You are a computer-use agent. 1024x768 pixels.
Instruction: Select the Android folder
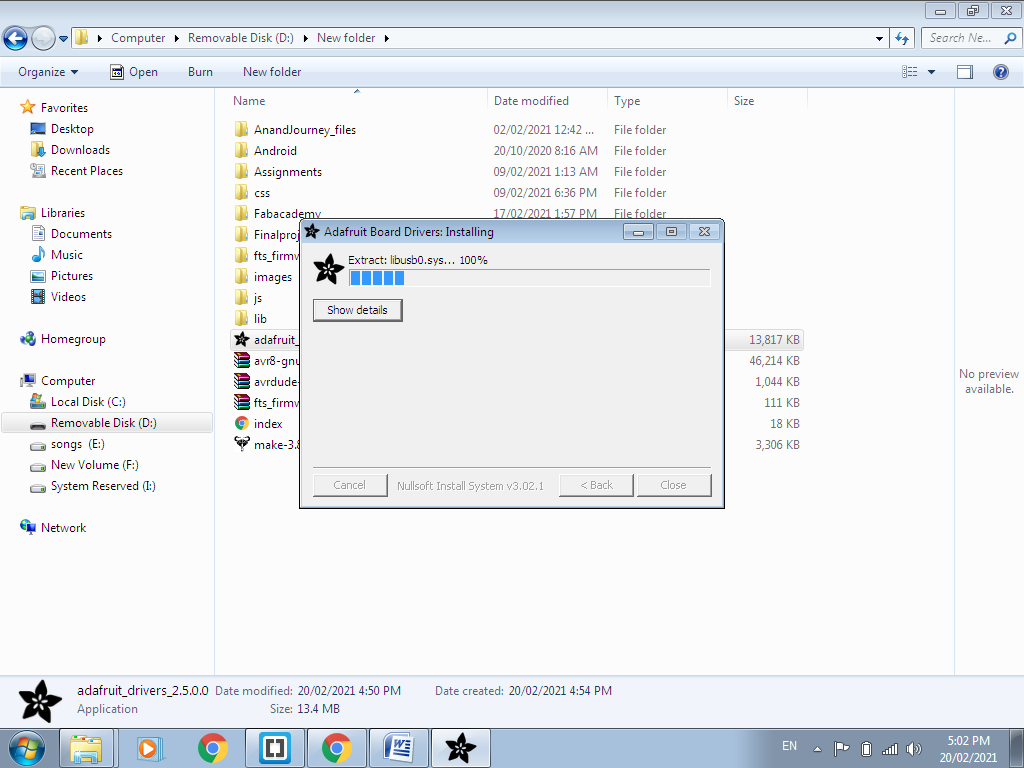tap(275, 151)
